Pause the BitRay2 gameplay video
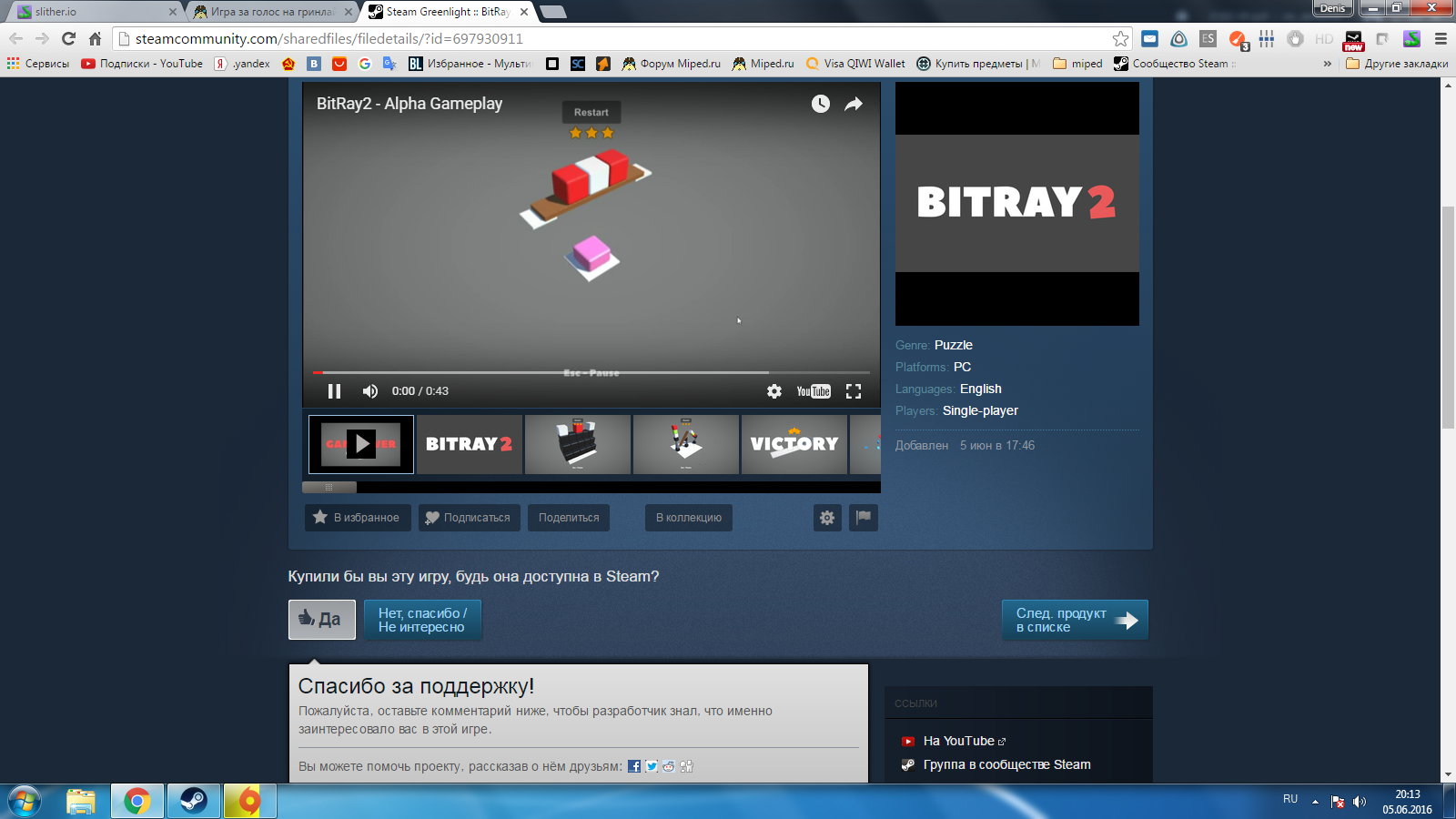This screenshot has width=1456, height=819. coord(334,391)
